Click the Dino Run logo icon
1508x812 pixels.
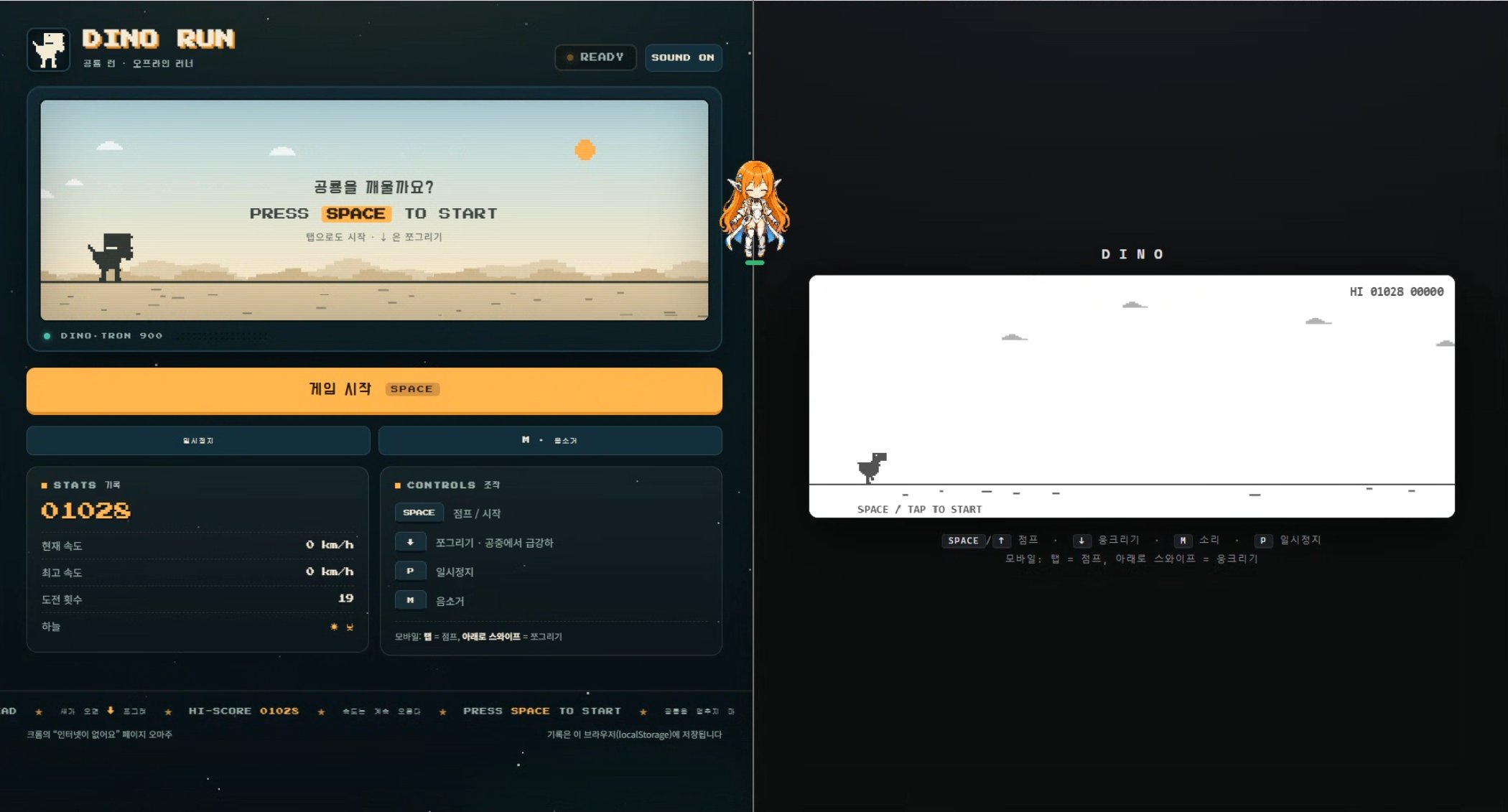point(48,50)
